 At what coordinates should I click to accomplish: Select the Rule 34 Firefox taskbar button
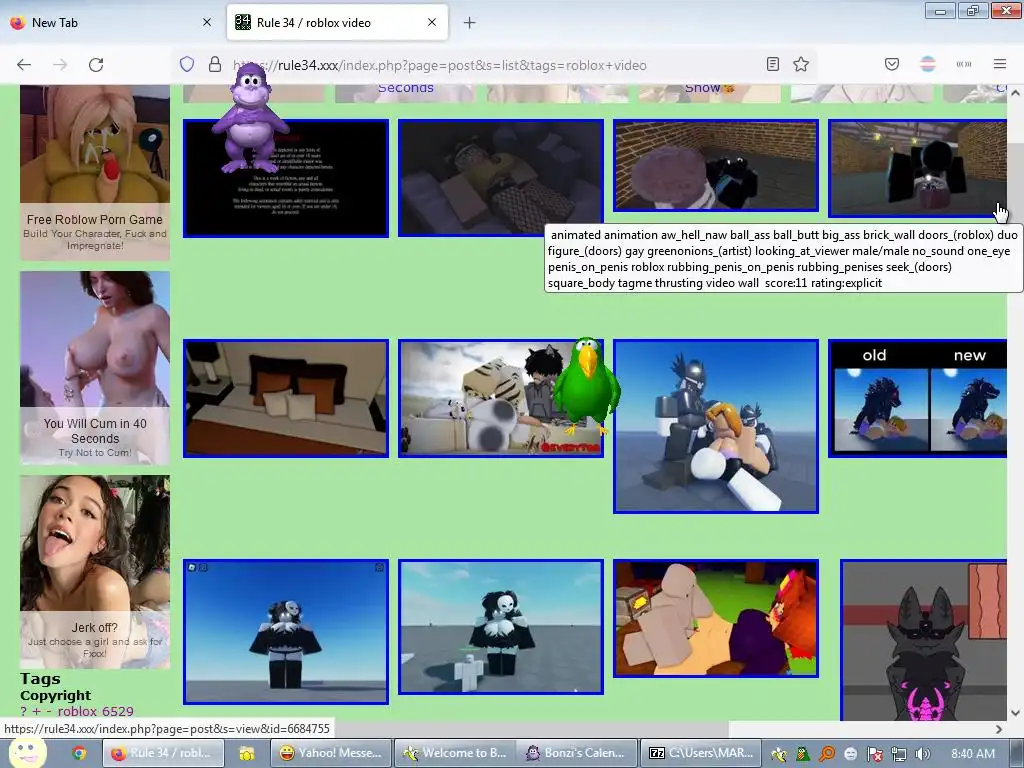[x=163, y=753]
